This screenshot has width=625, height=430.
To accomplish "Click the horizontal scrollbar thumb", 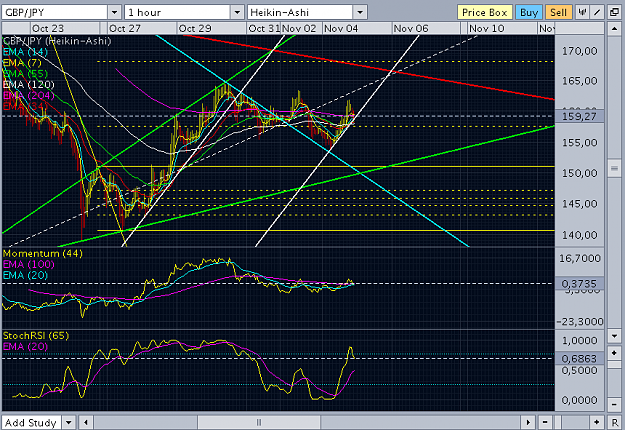I will tap(259, 422).
